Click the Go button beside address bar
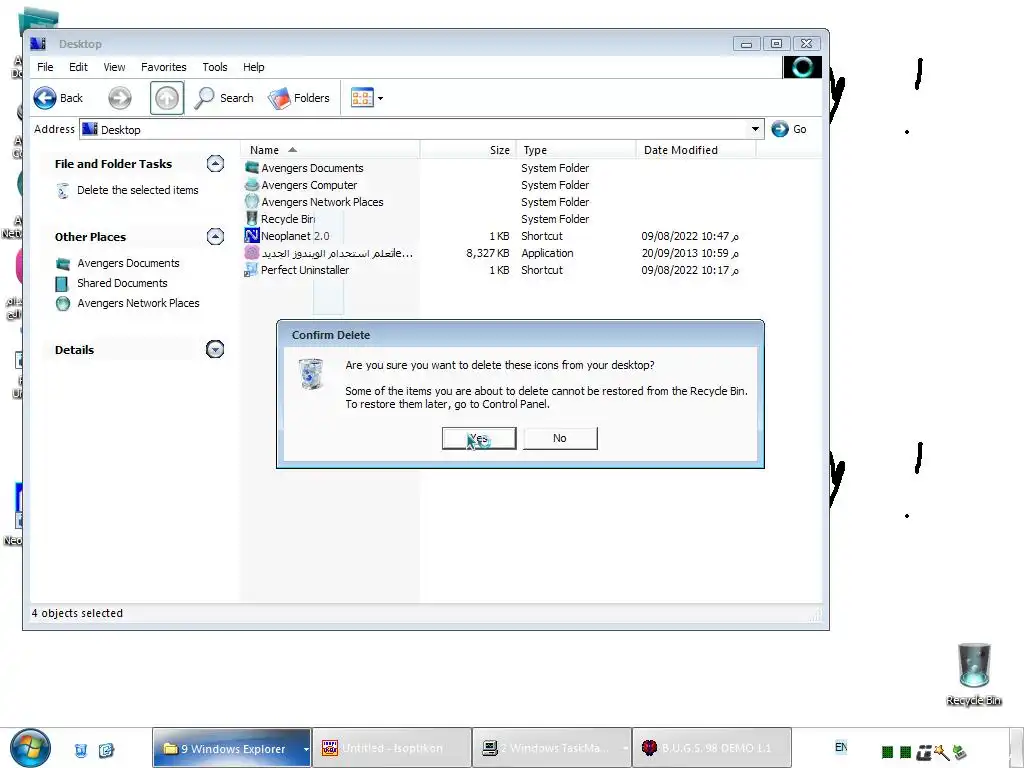This screenshot has width=1024, height=768. pos(789,129)
